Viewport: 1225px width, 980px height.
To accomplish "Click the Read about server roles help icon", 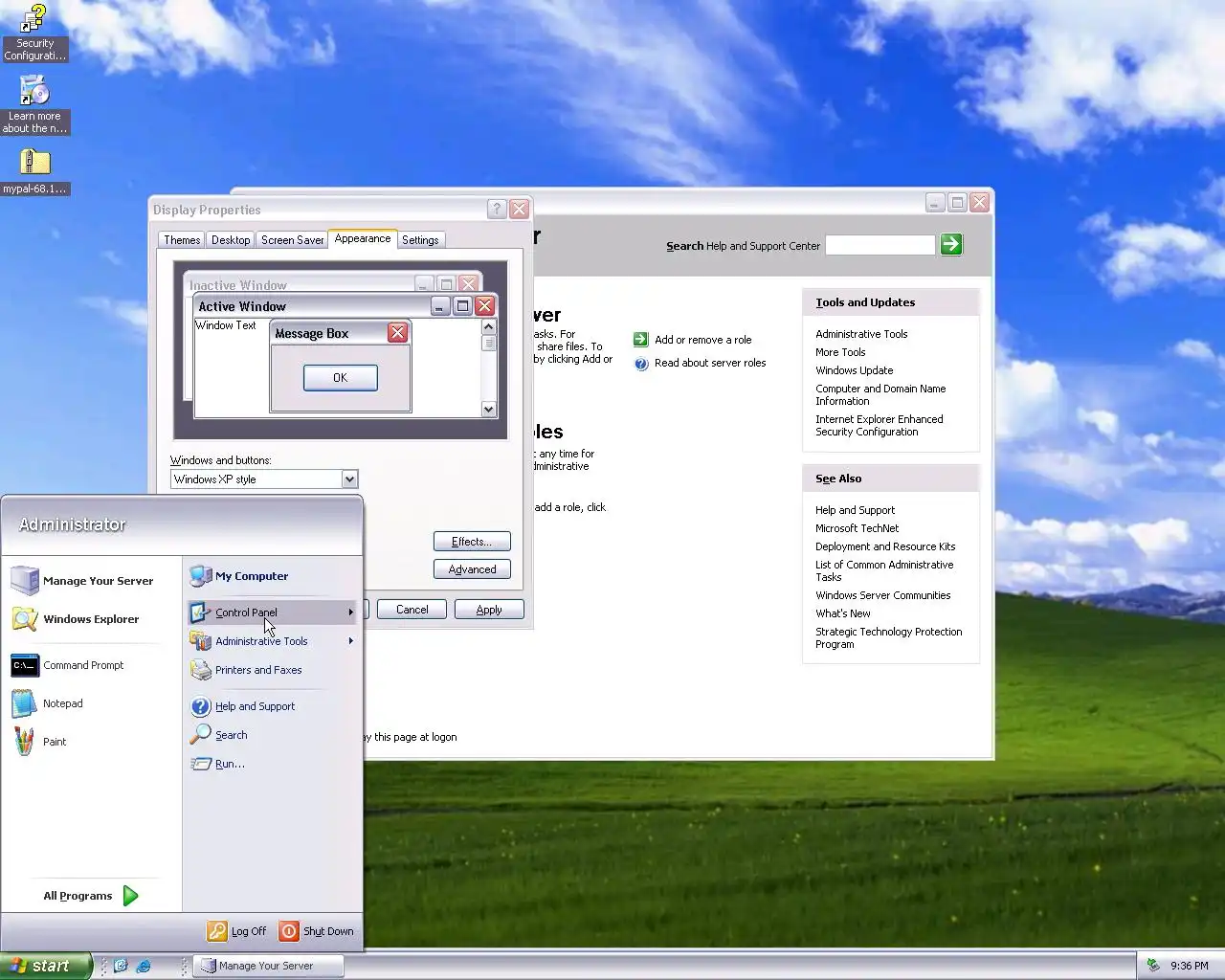I will 641,364.
